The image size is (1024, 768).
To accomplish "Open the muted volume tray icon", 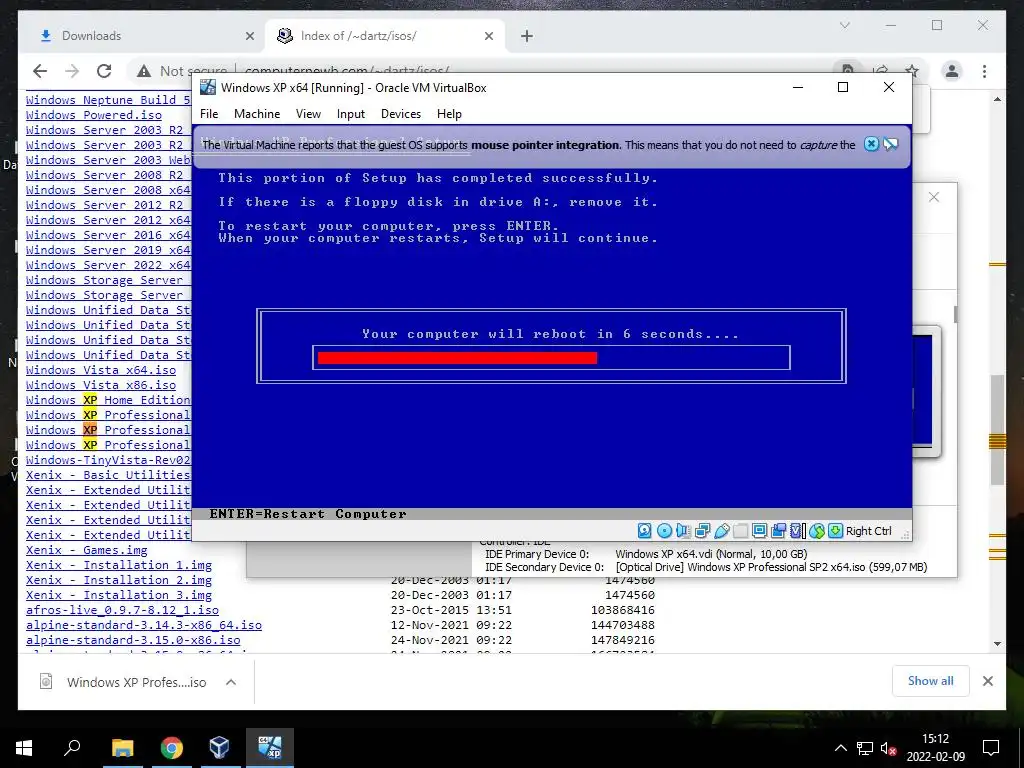I will 888,748.
